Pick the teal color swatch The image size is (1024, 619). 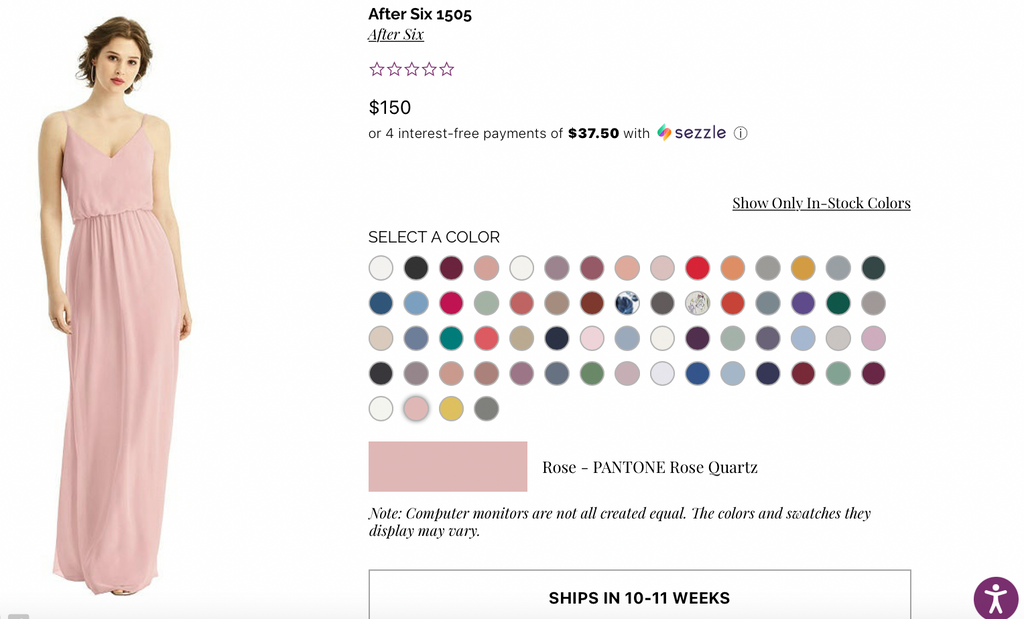coord(451,338)
